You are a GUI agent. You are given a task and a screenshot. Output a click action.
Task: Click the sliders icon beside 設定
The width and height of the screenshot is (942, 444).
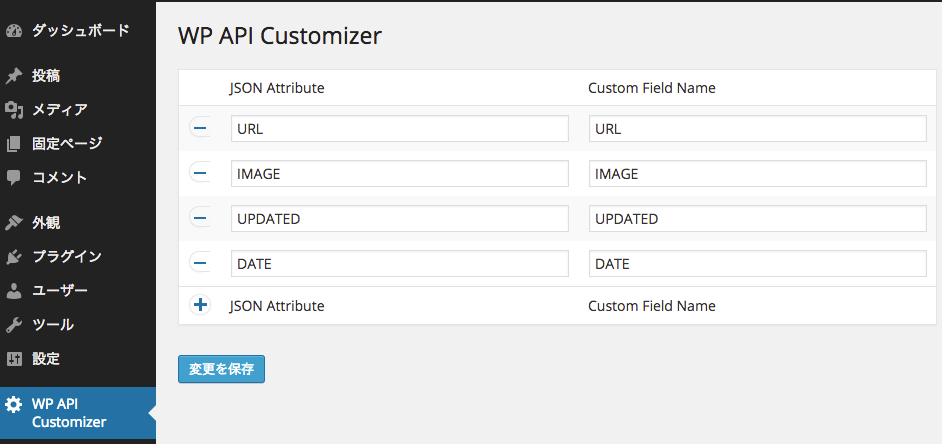[x=13, y=359]
